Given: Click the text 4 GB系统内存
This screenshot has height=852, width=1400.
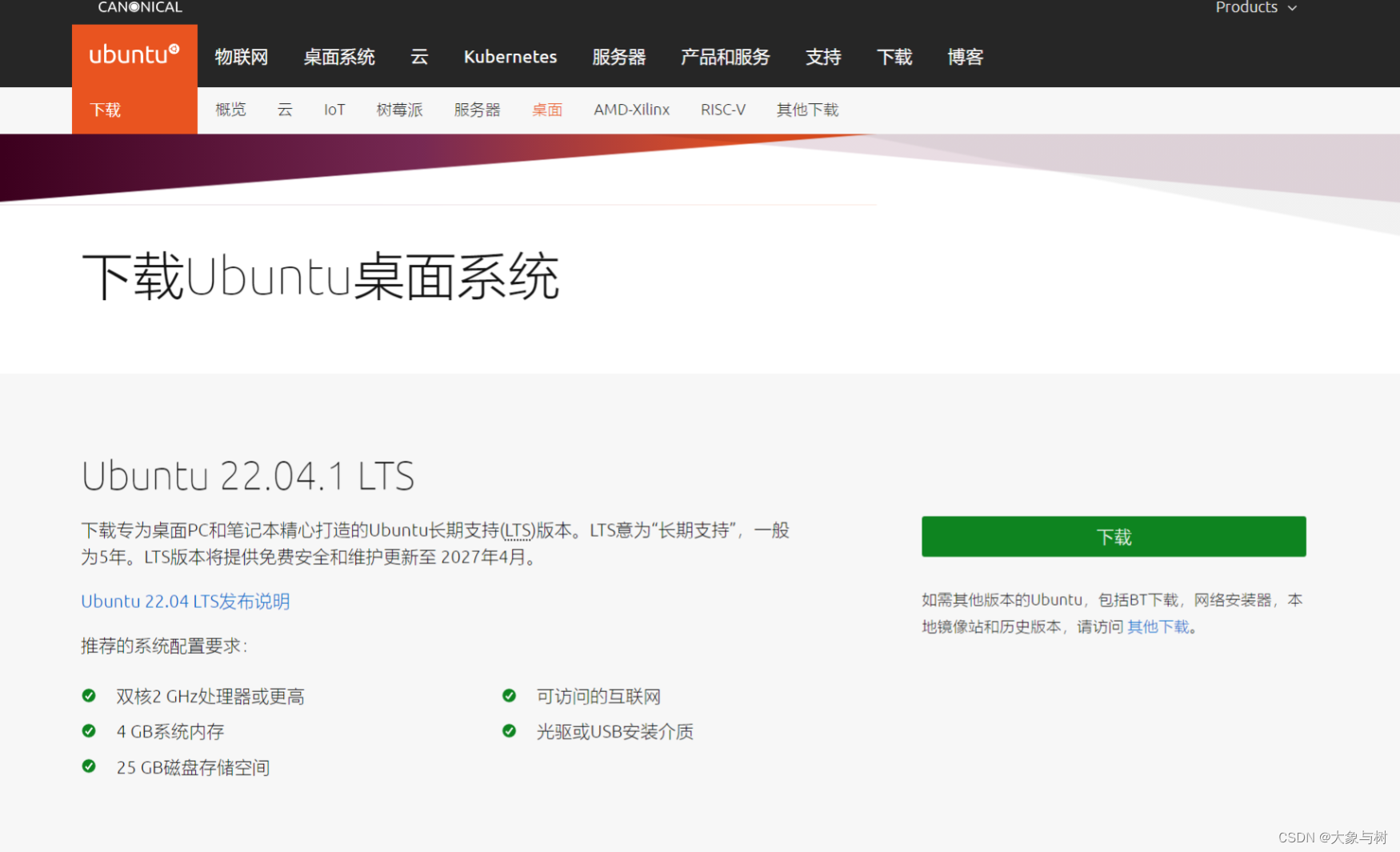Looking at the screenshot, I should [170, 732].
